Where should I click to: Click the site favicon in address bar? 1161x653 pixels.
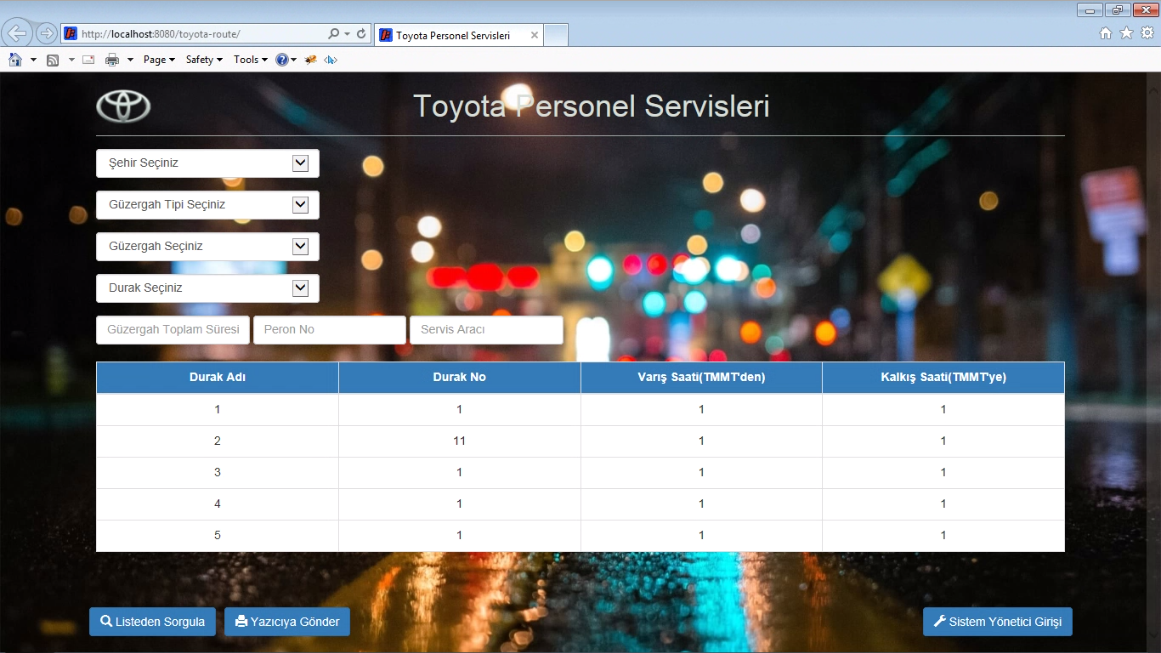(70, 33)
